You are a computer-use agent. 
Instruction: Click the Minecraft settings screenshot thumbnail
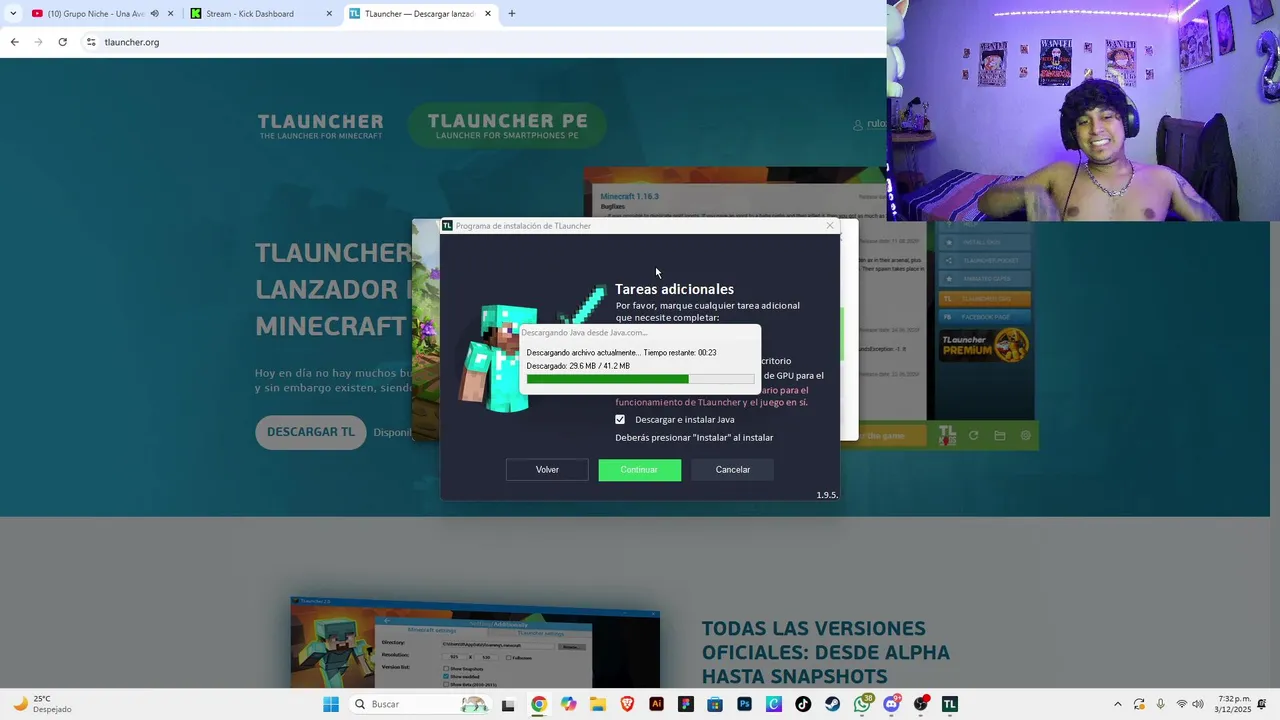pyautogui.click(x=475, y=643)
